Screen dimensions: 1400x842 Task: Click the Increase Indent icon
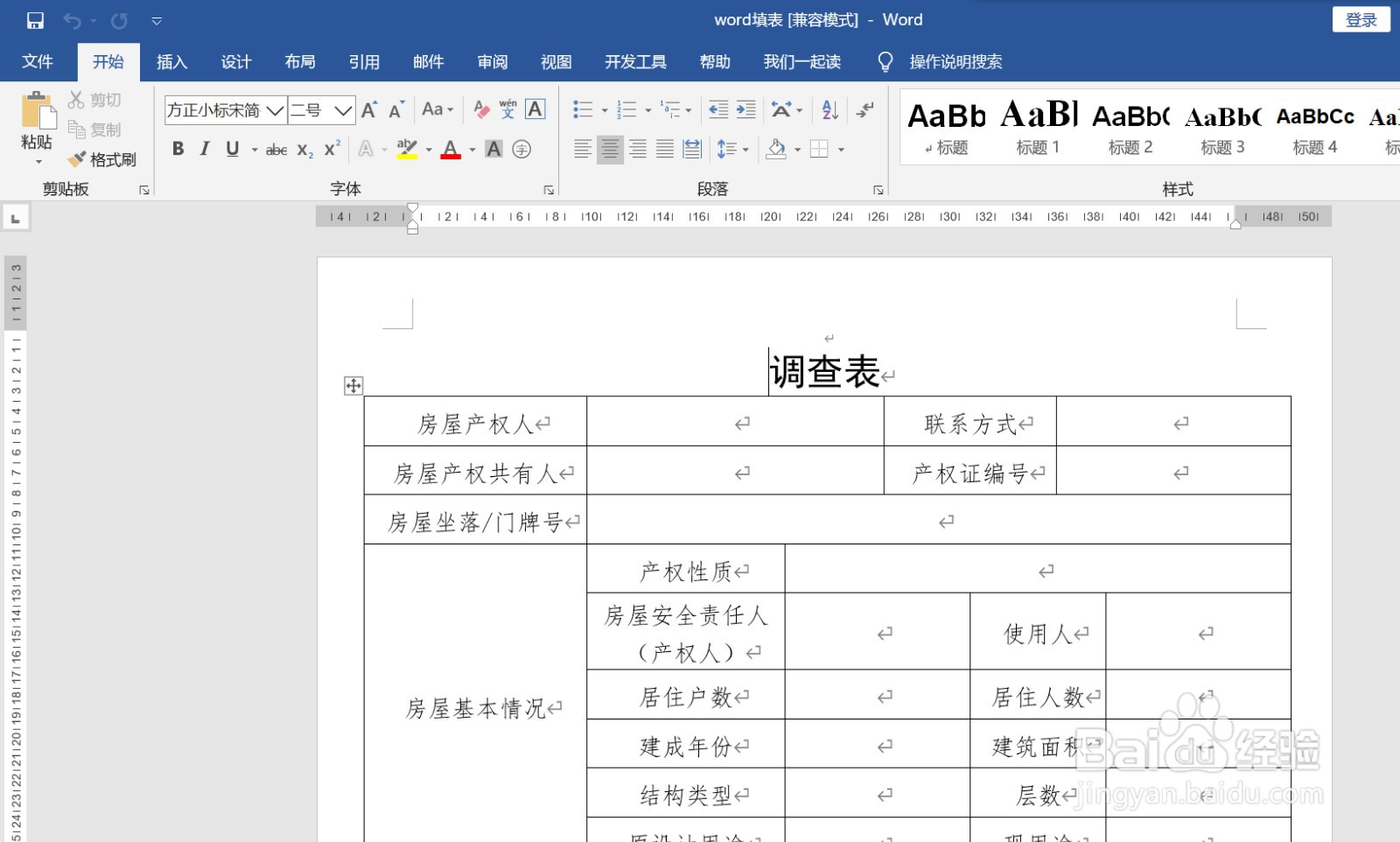[x=746, y=109]
